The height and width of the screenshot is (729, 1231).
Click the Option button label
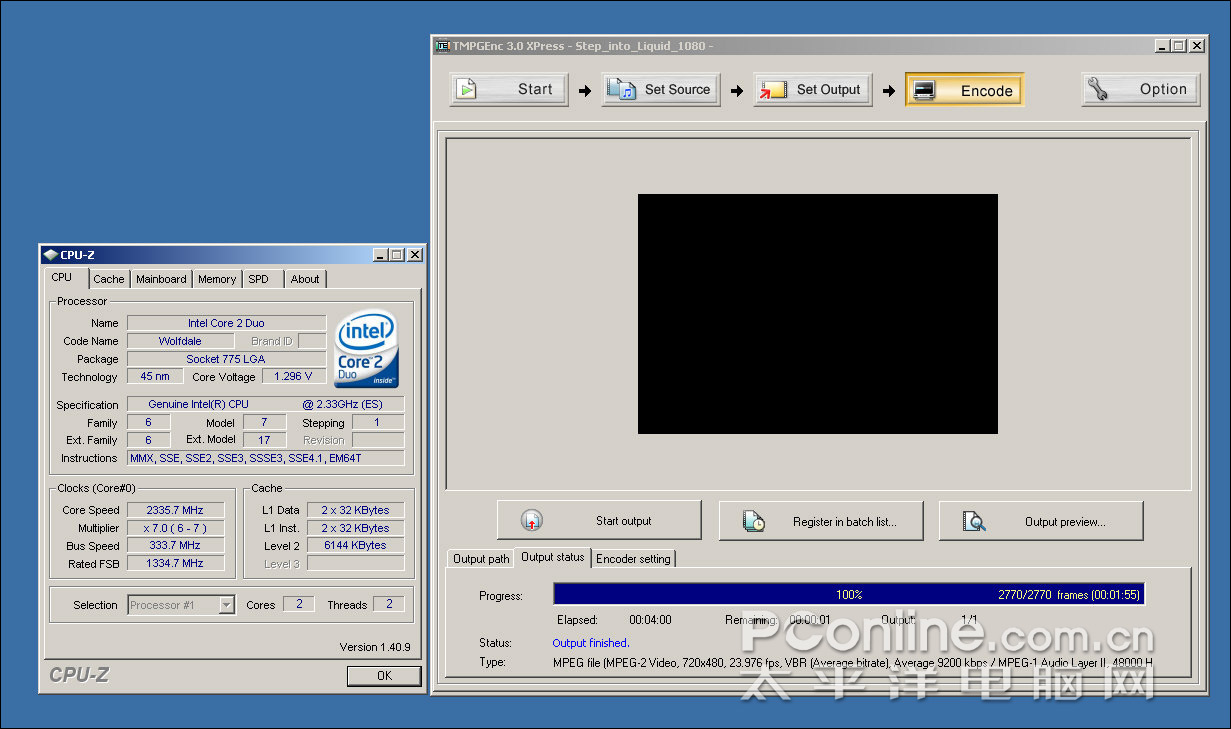(1163, 89)
